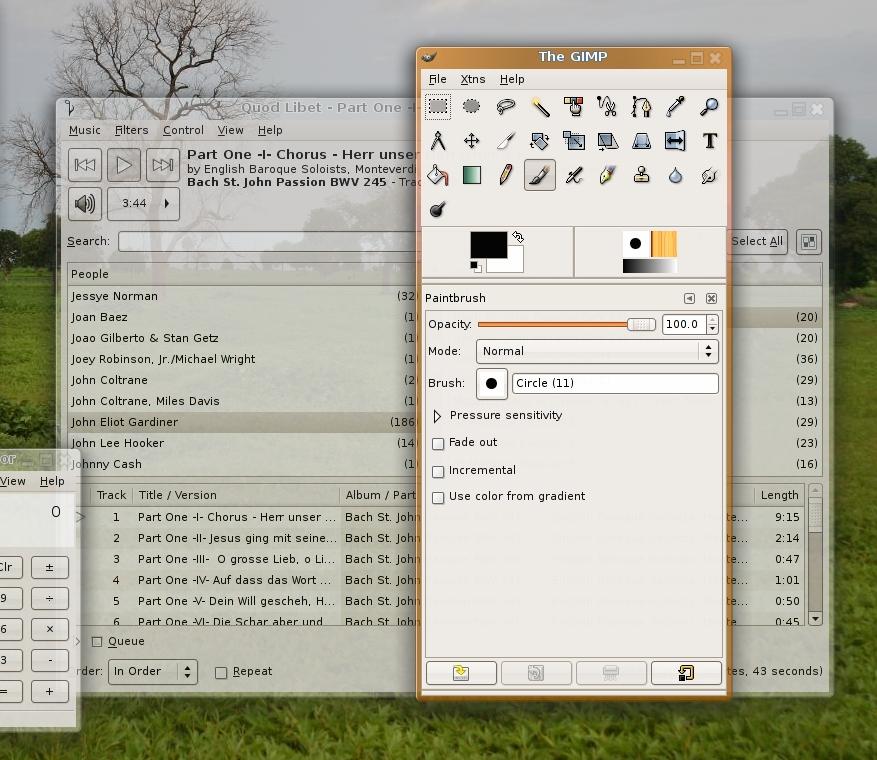Choose the Free Select lasso tool
This screenshot has width=877, height=760.
coord(506,106)
